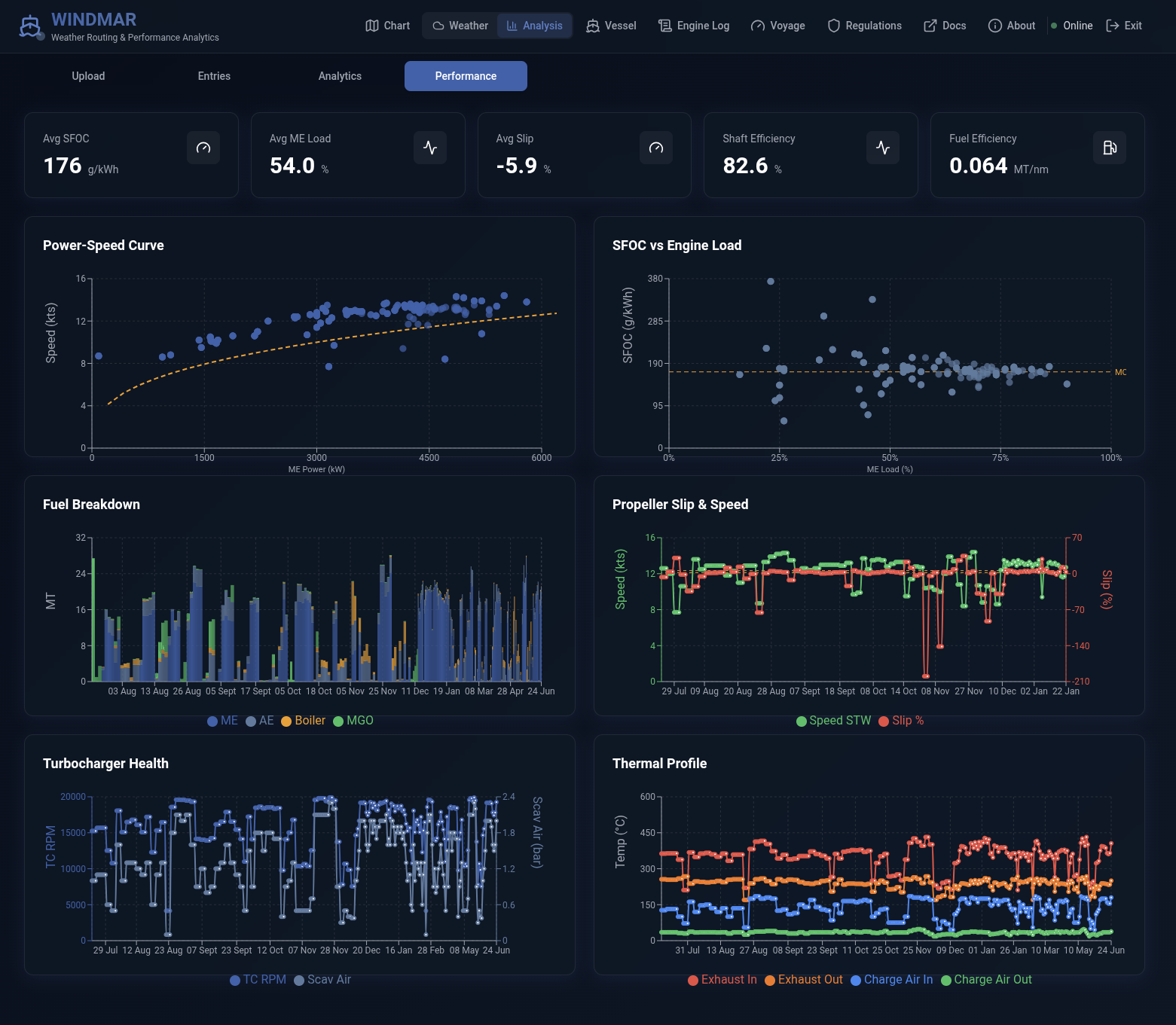Toggle Exhaust In series in Thermal Profile

click(722, 980)
